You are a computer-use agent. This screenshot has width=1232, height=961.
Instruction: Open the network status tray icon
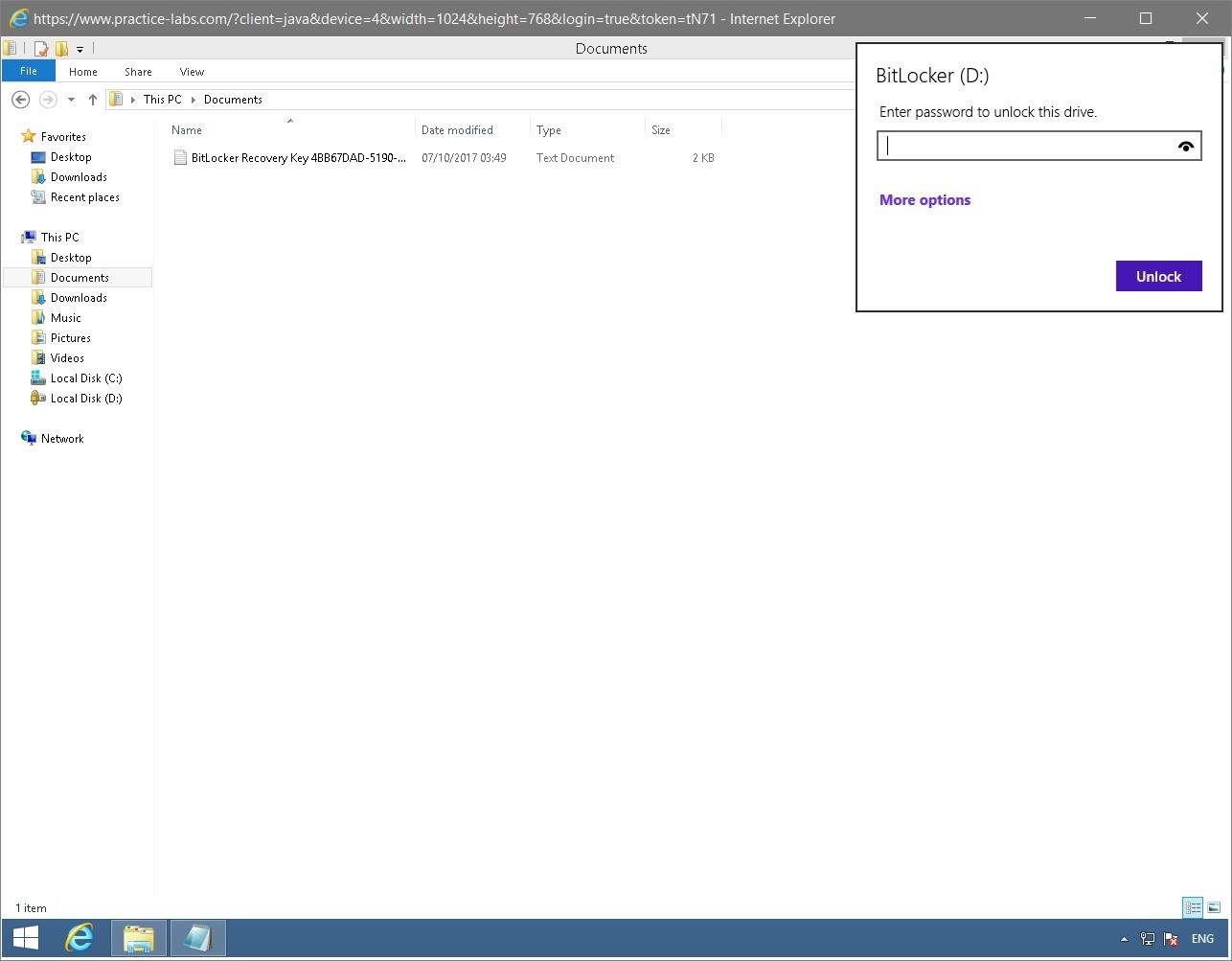[1147, 939]
